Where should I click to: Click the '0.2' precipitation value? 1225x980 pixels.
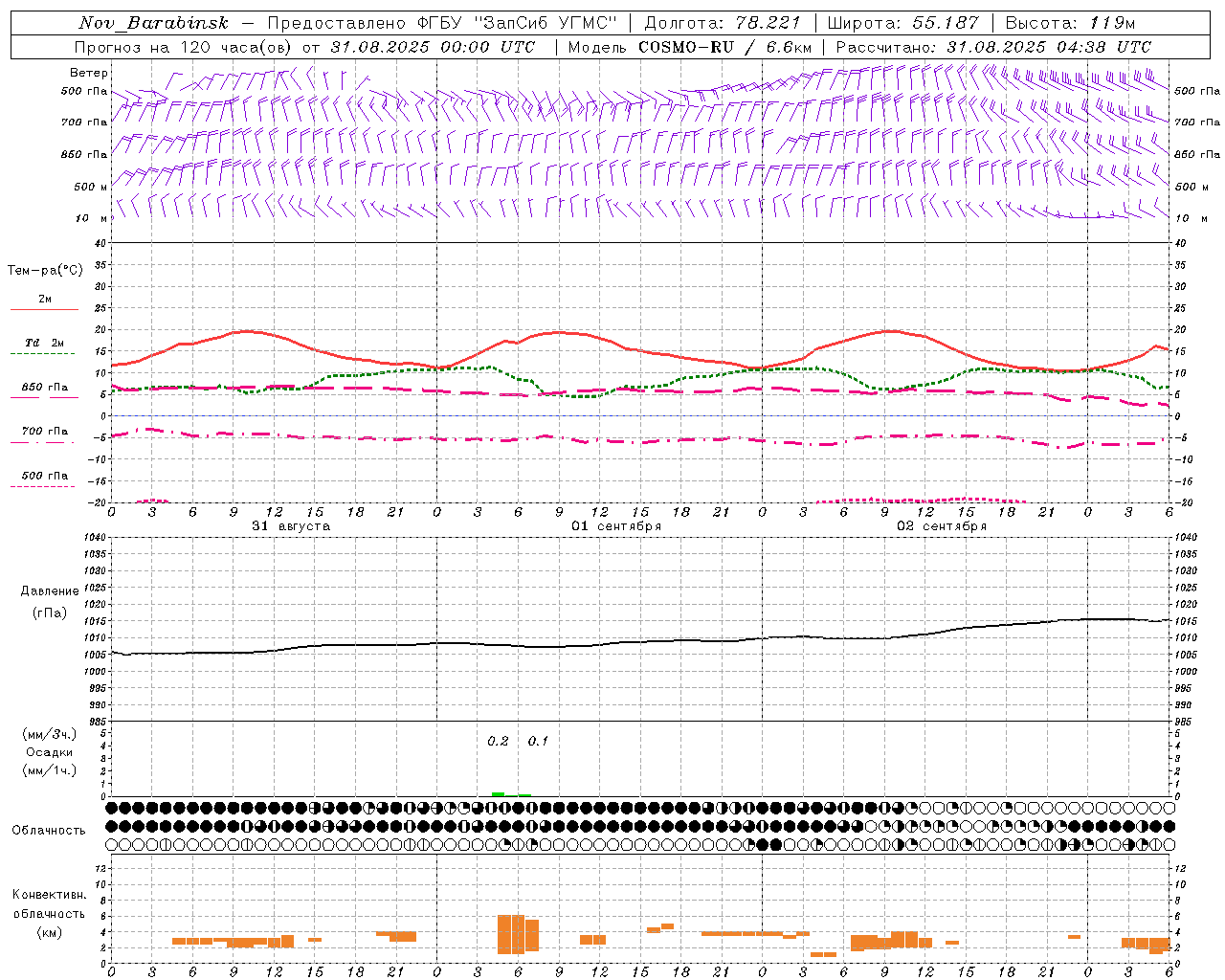498,741
